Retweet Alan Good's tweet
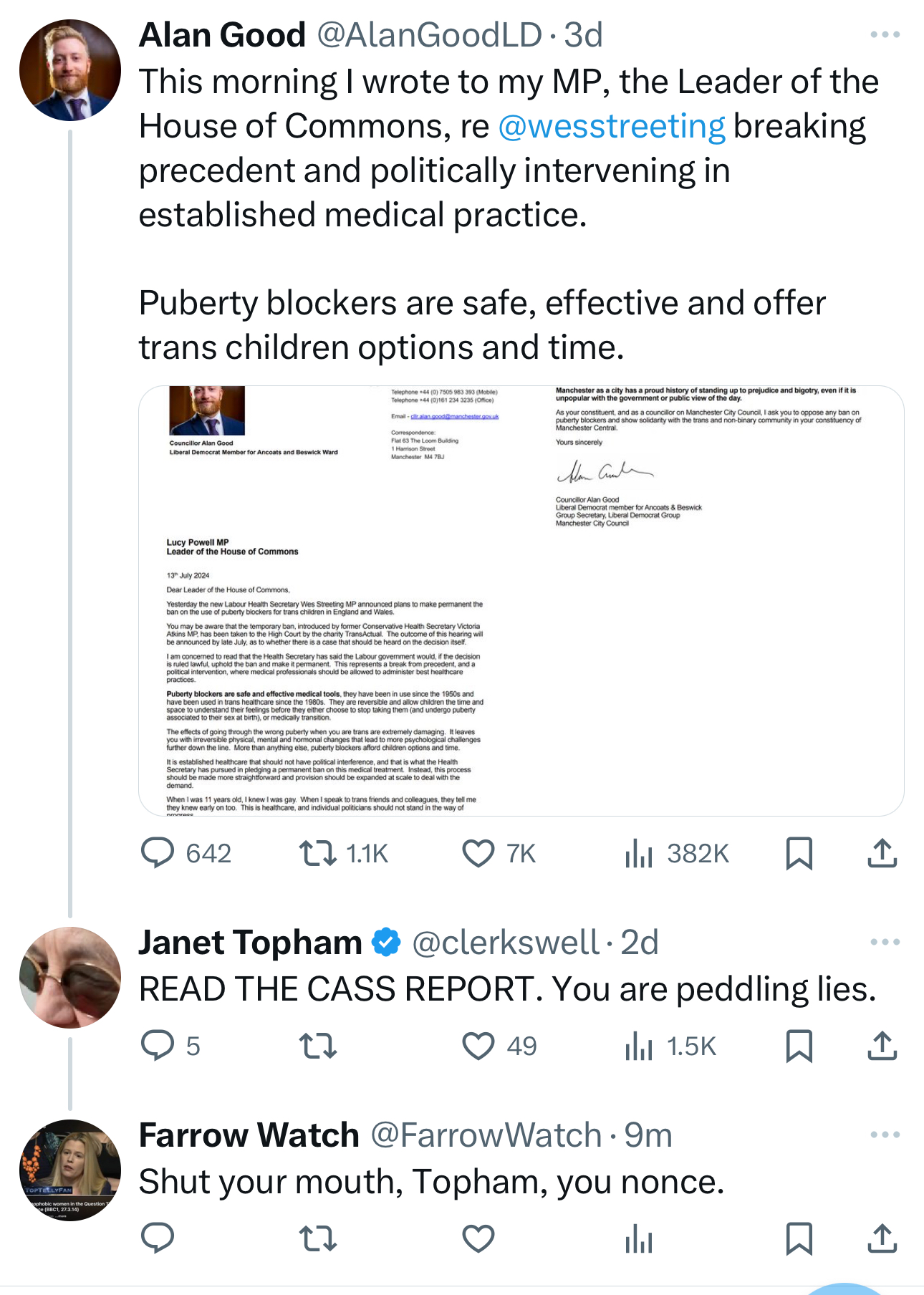This screenshot has width=924, height=1295. coord(318,853)
